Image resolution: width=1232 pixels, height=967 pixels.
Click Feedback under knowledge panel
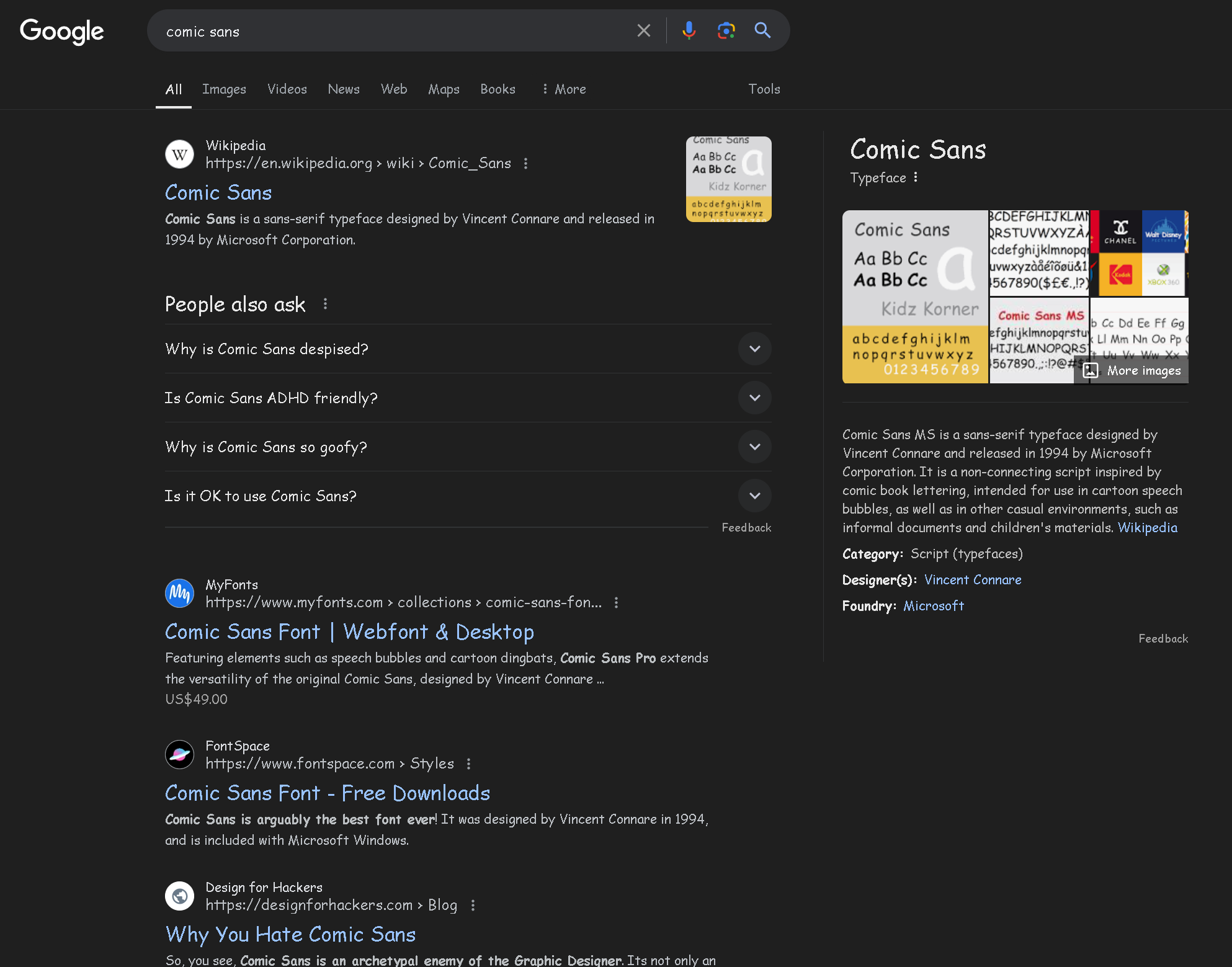pos(1163,639)
